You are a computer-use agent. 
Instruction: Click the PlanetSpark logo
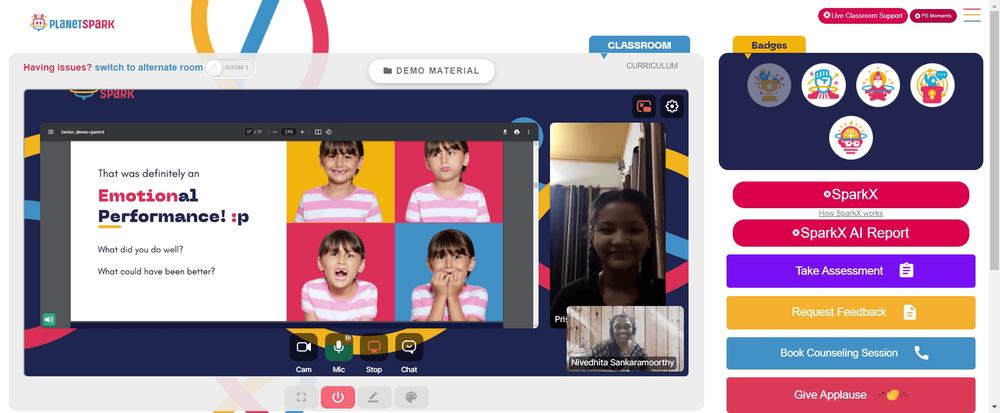(73, 23)
